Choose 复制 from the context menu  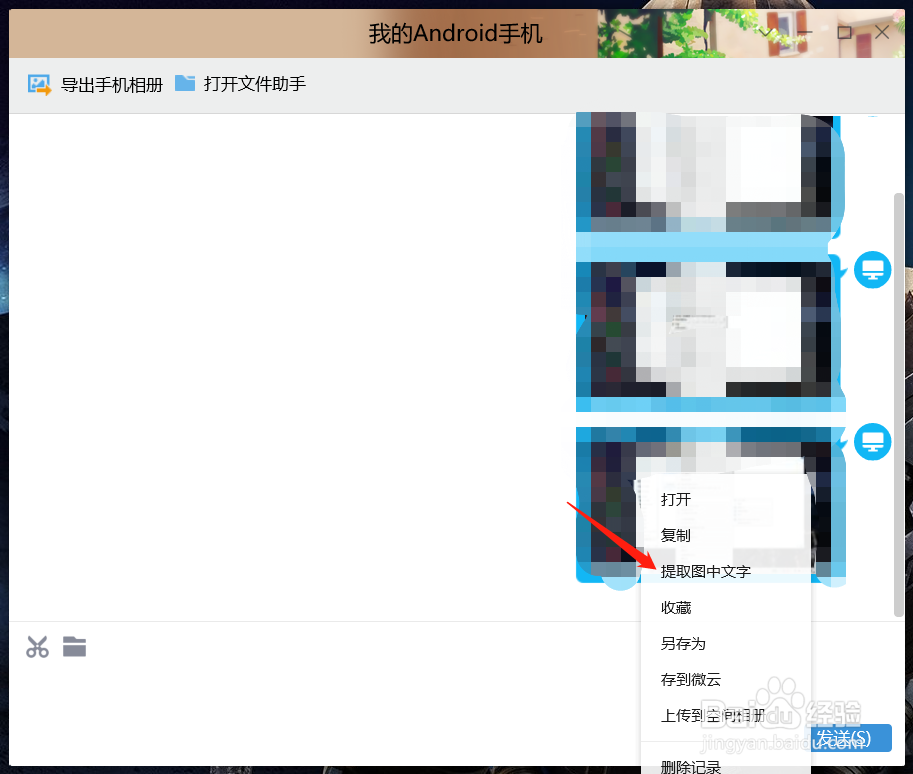(x=675, y=535)
